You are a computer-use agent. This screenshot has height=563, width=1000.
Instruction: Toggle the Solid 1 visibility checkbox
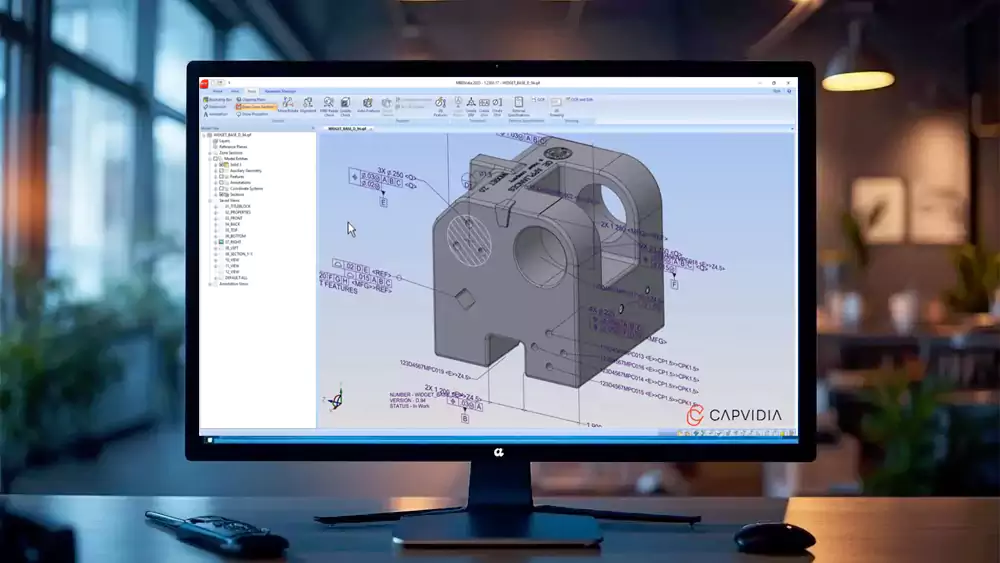(x=221, y=165)
